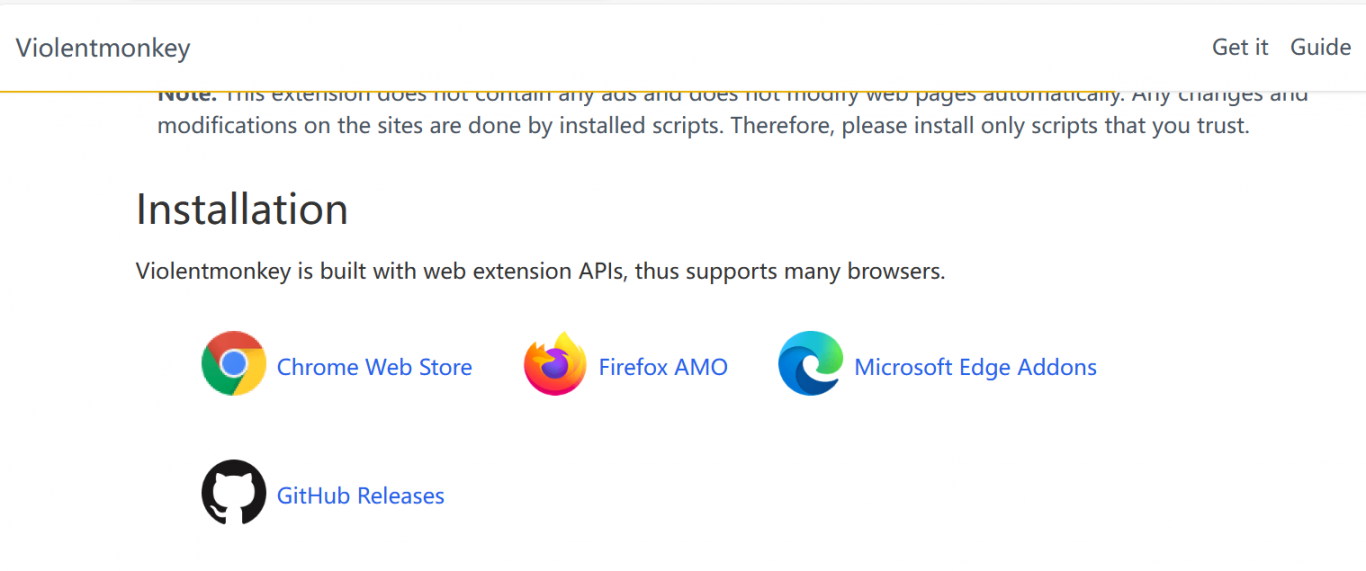Open the Get it navigation item
Screen dimensions: 1366x571
(1240, 47)
